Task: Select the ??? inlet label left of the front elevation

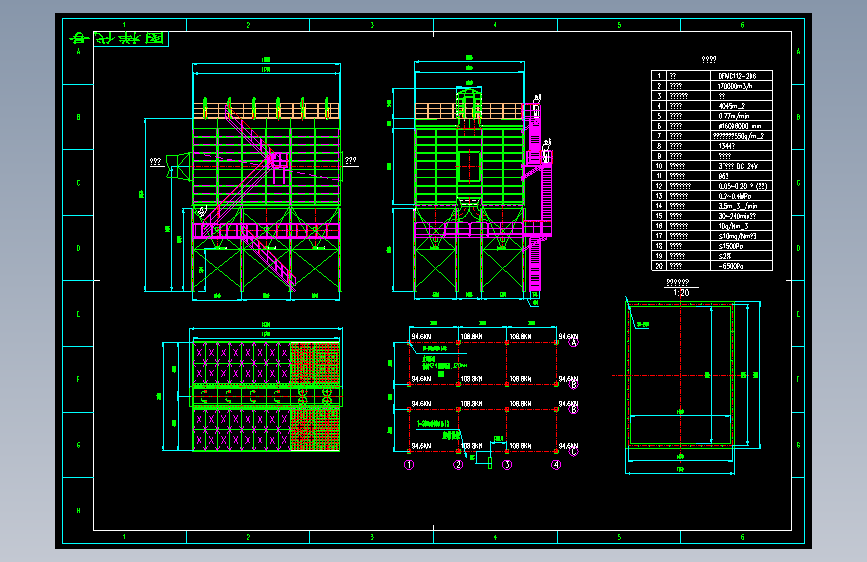Action: point(156,162)
